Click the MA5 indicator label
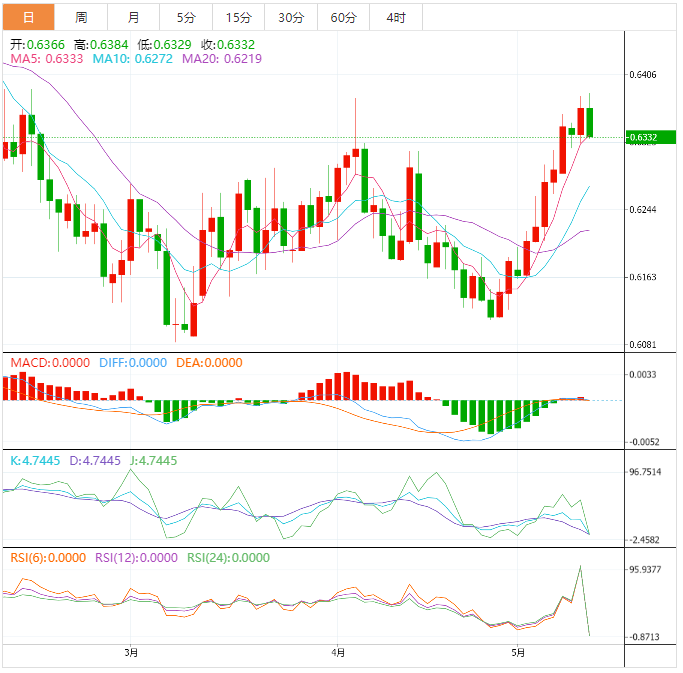This screenshot has width=683, height=673. pyautogui.click(x=46, y=59)
